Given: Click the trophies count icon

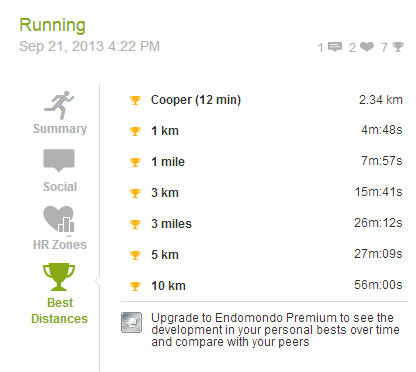Looking at the screenshot, I should coord(398,47).
